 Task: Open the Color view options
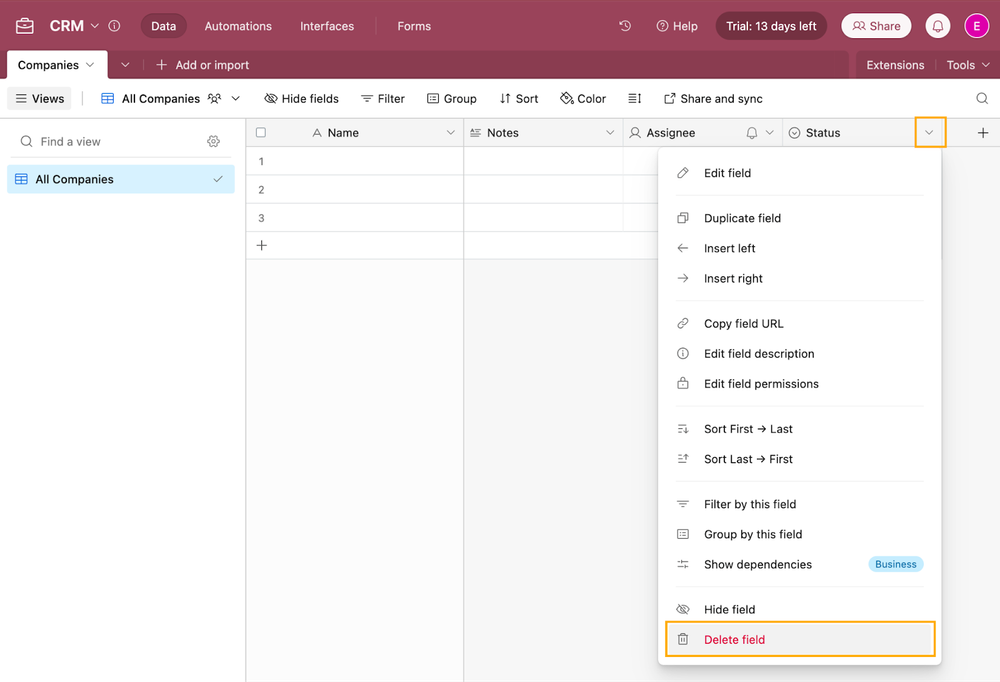tap(582, 98)
